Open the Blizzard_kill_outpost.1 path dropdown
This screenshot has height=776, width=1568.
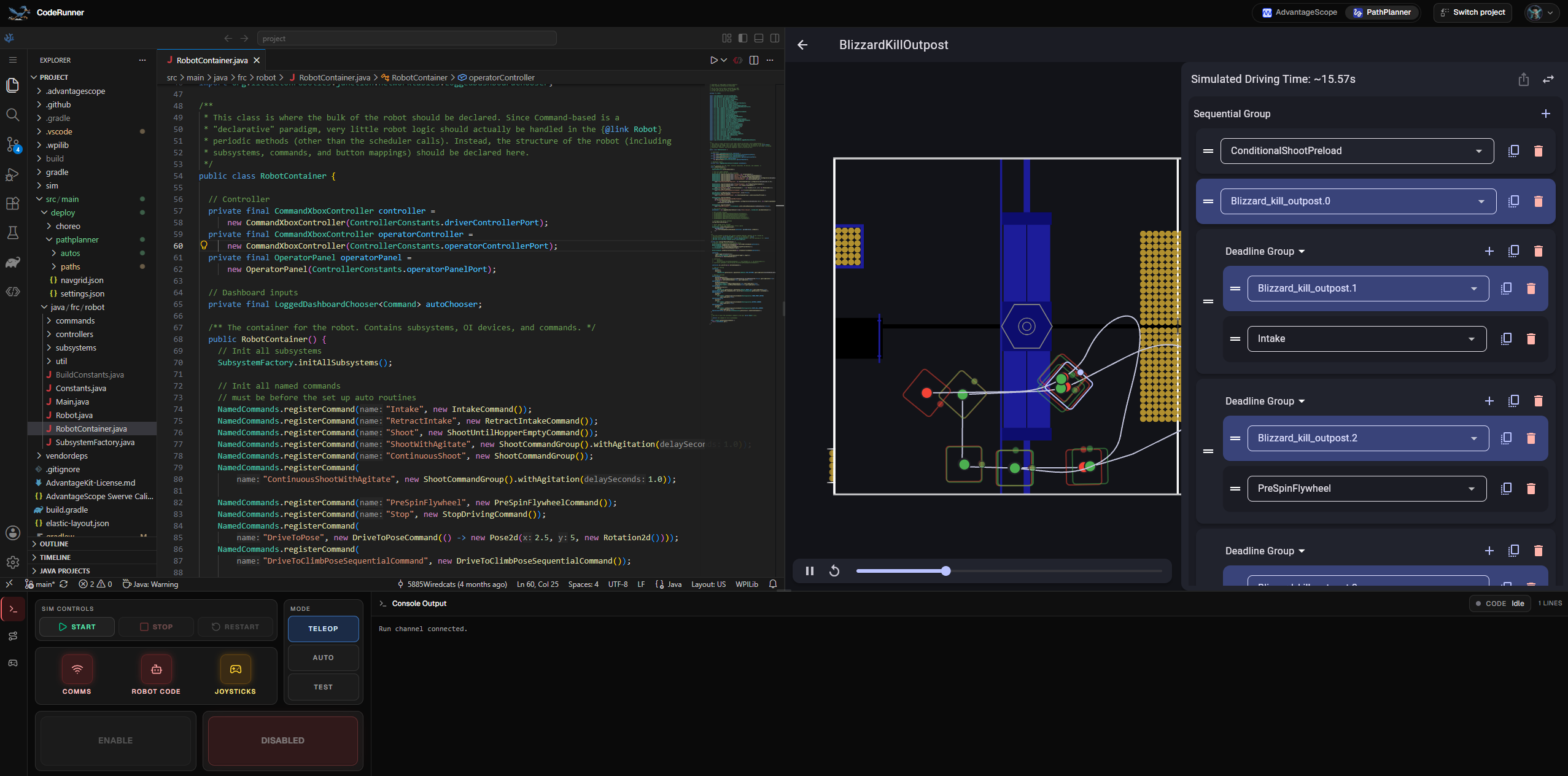1368,289
